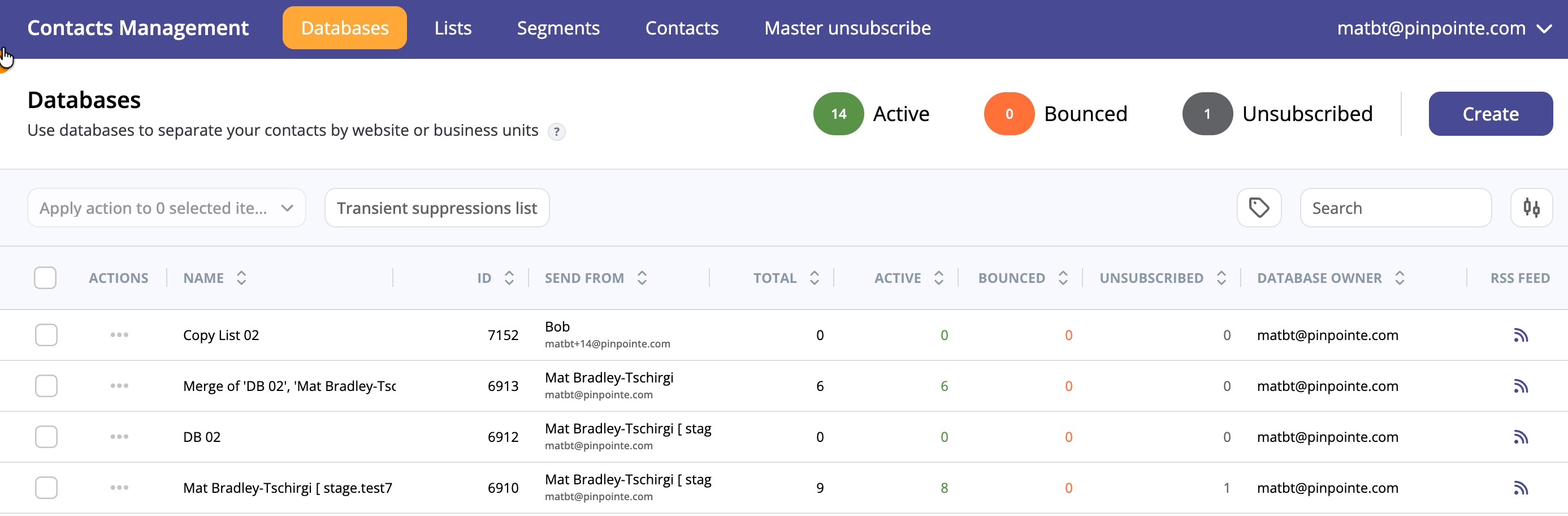Select the Copy List 02 row checkbox
Screen dimensions: 1568x516
pos(46,335)
